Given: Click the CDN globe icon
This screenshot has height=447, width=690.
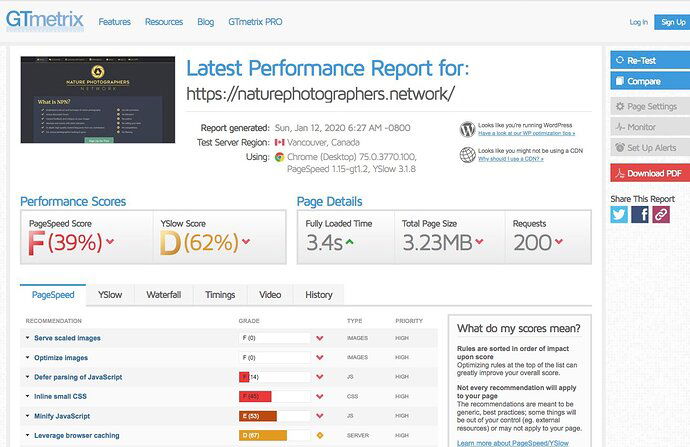Looking at the screenshot, I should click(x=467, y=154).
